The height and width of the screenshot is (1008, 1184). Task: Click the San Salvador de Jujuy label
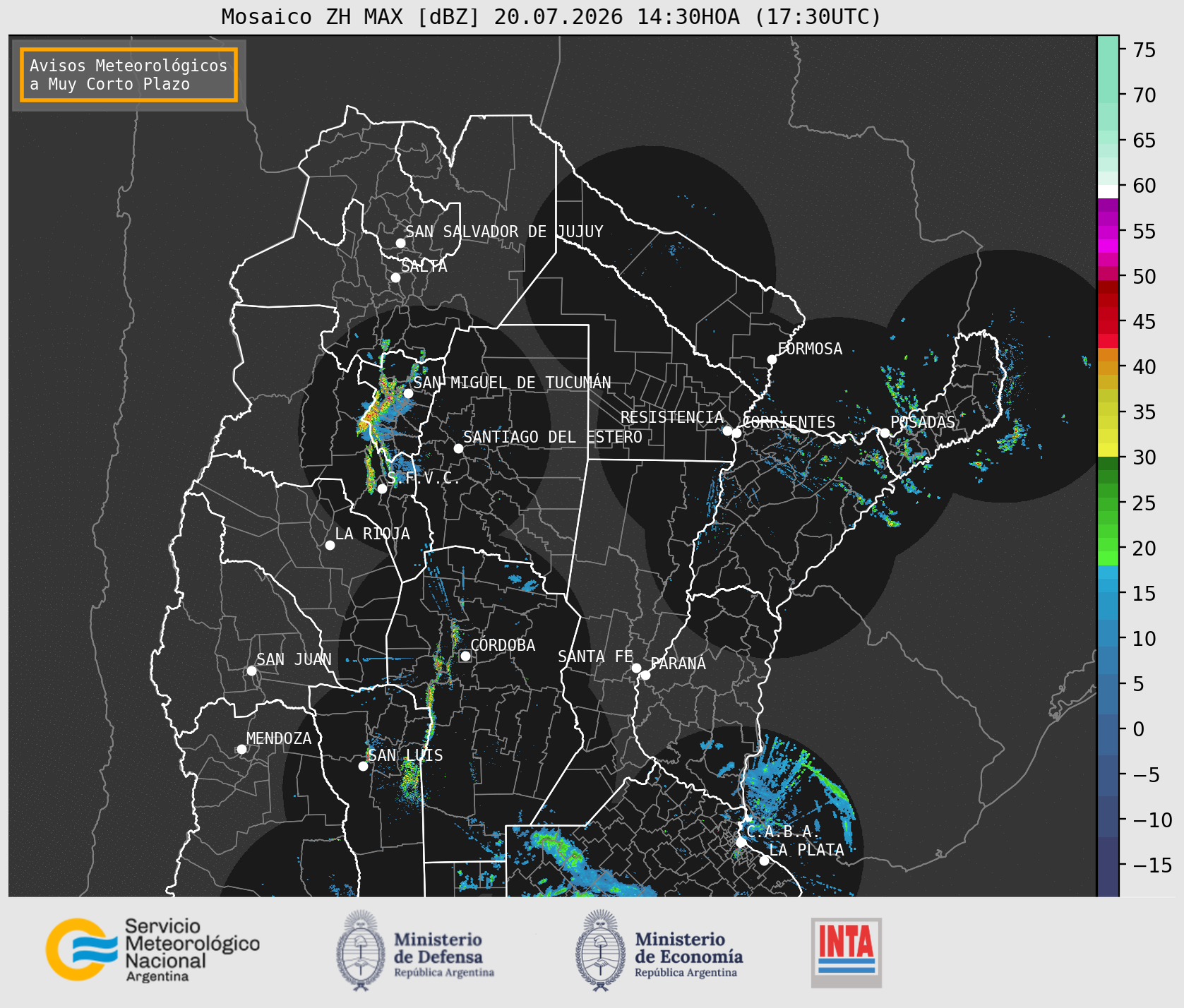504,232
